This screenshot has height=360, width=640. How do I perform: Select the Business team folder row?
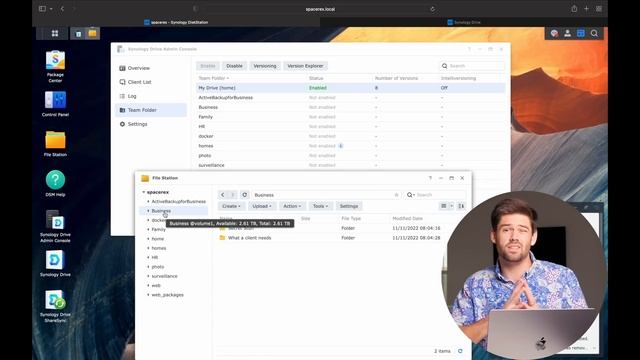point(351,107)
